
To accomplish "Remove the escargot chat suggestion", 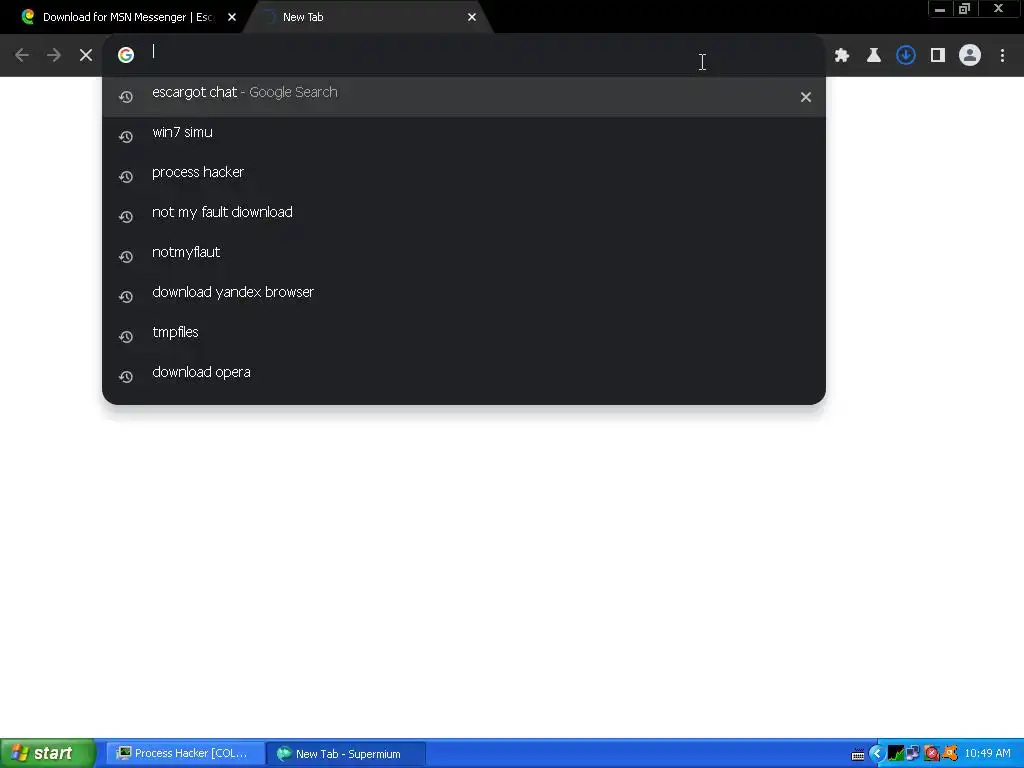I will coord(806,97).
